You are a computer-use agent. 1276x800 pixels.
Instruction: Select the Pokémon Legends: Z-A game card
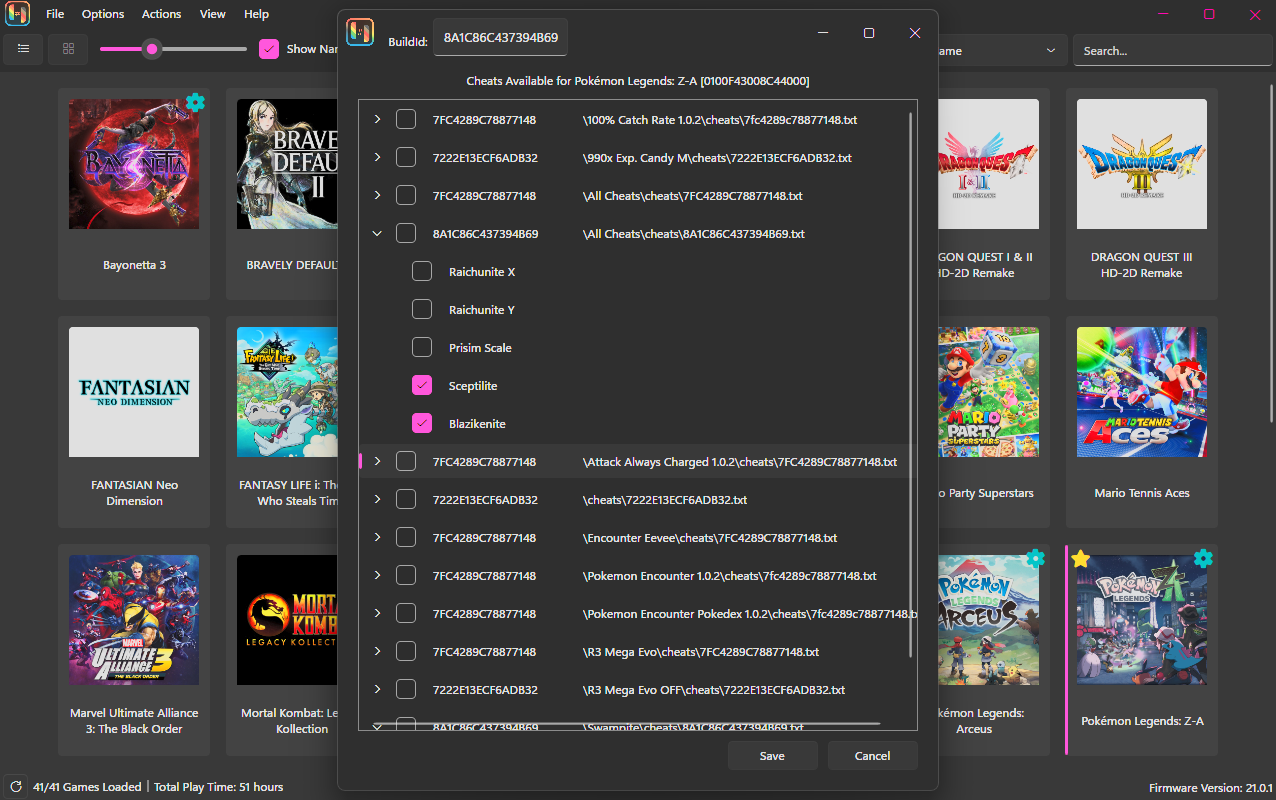[x=1142, y=650]
